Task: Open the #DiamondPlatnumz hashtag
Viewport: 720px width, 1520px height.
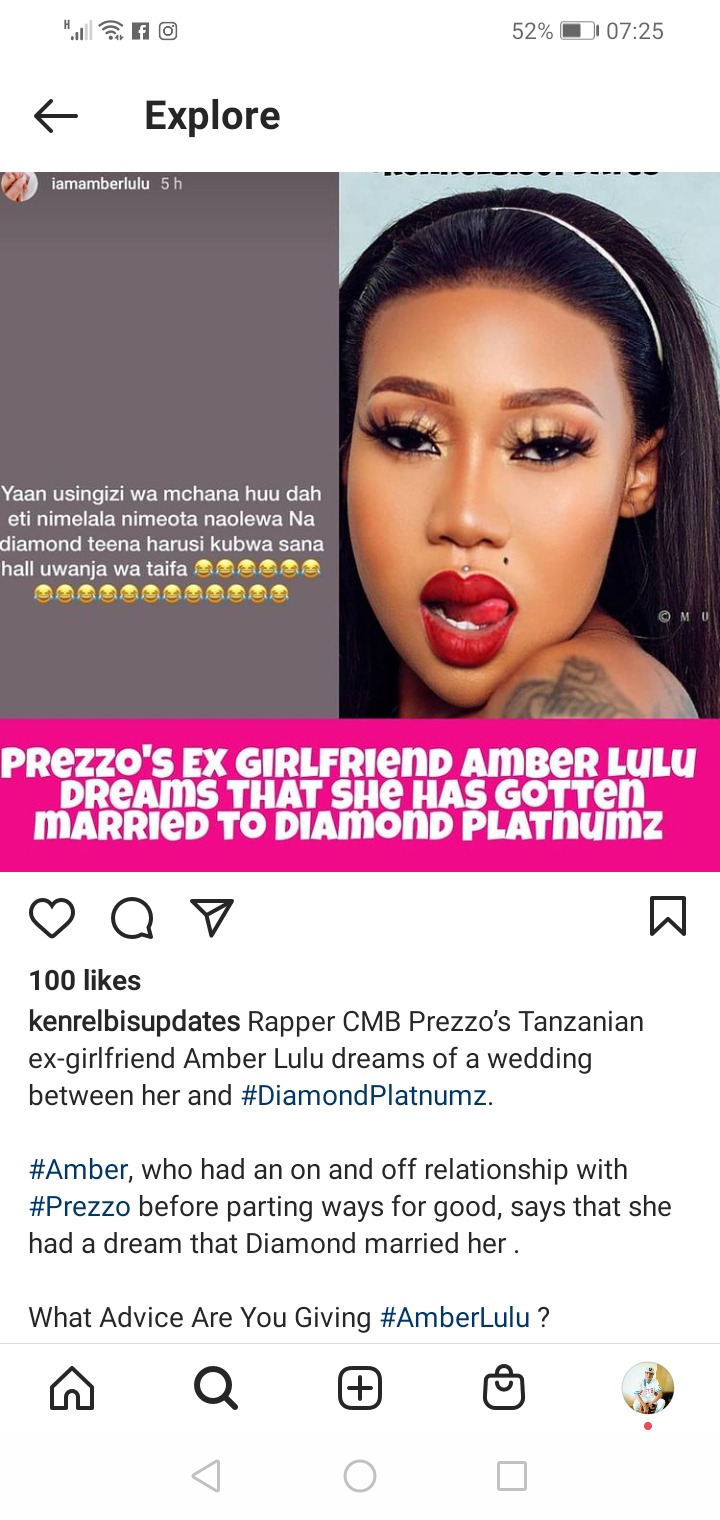Action: coord(364,1096)
